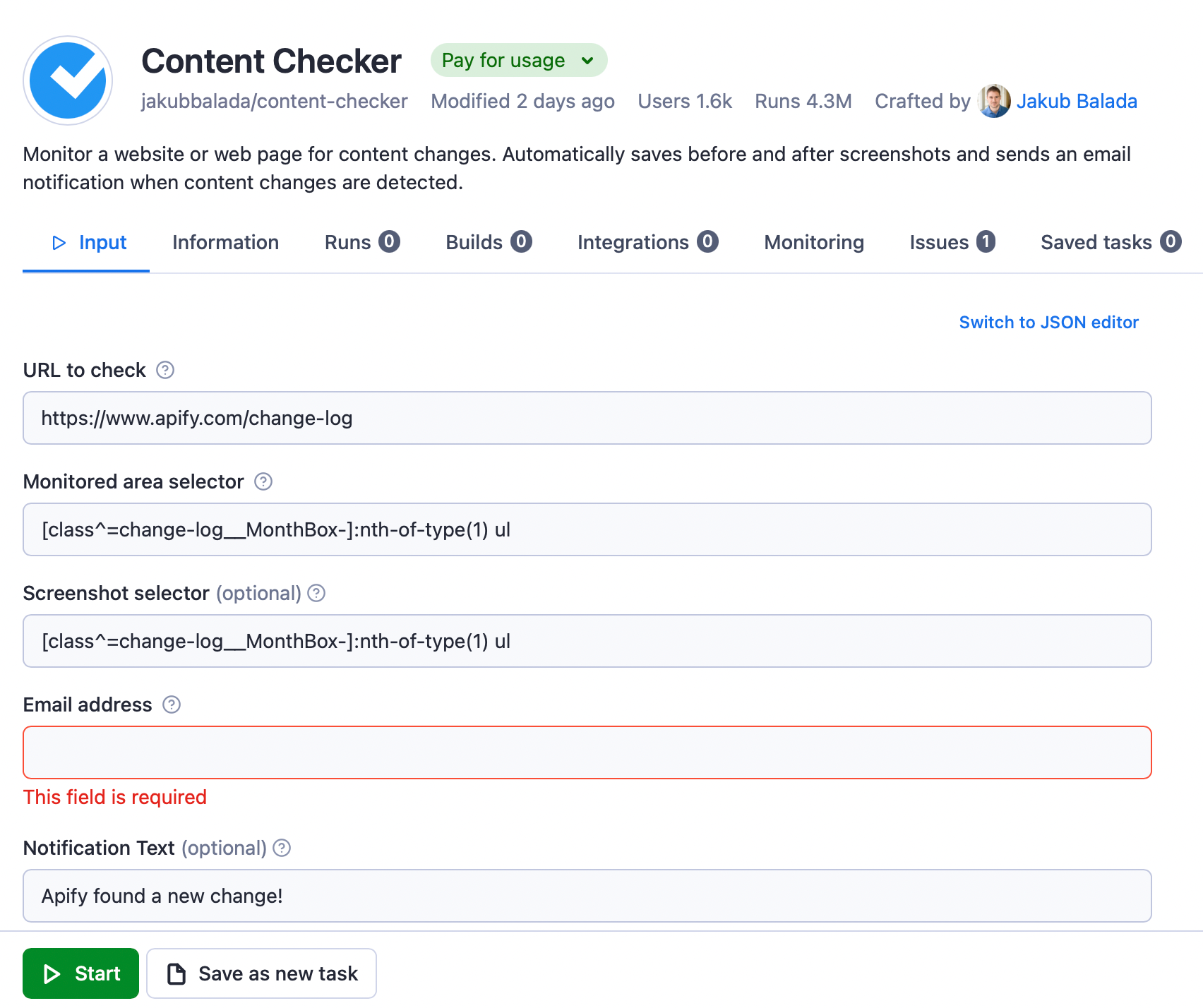The width and height of the screenshot is (1203, 1008).
Task: Click Jakub Balada avatar picture
Action: click(994, 101)
